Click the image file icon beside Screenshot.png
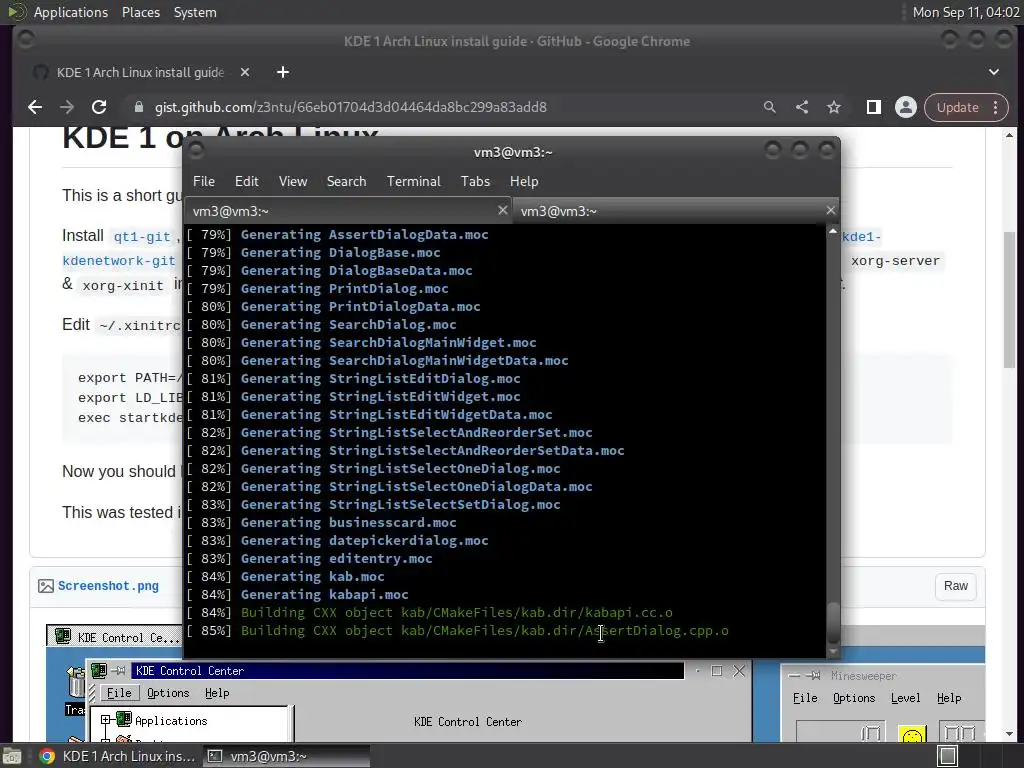This screenshot has width=1024, height=768. tap(46, 586)
